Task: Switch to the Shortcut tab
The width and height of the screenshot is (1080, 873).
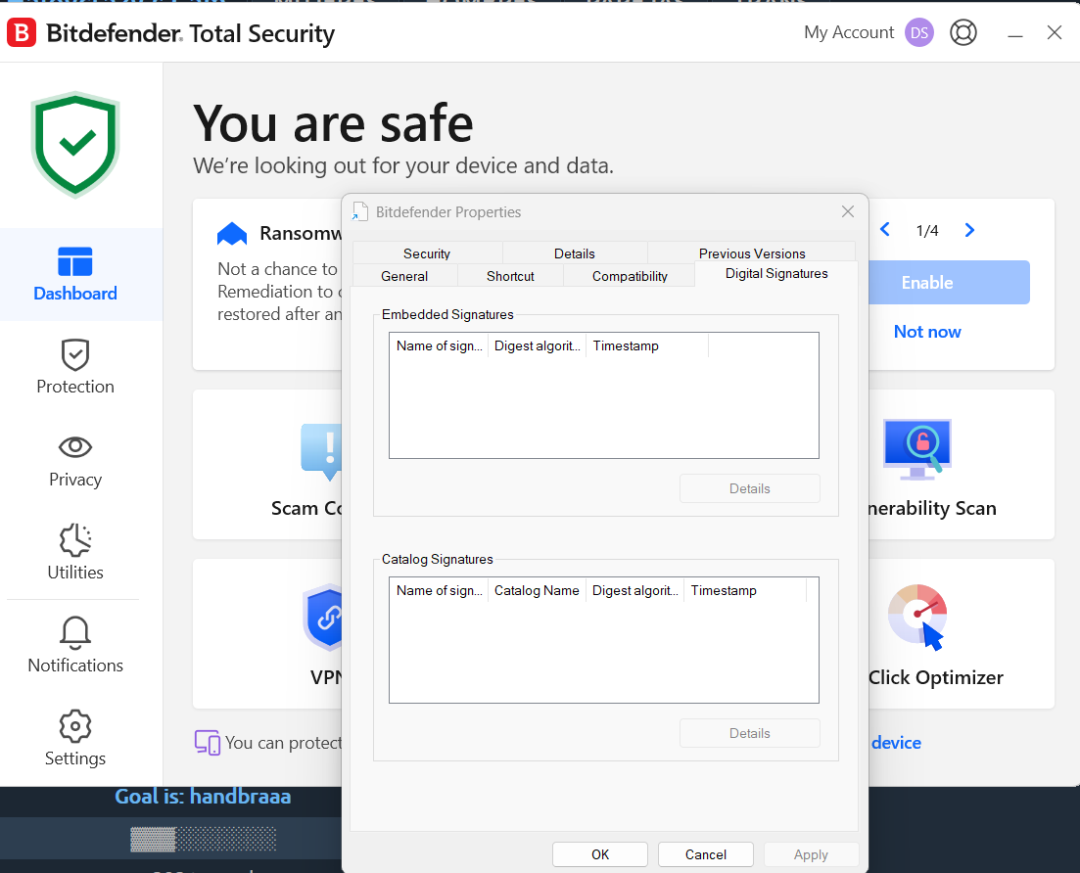Action: tap(510, 276)
